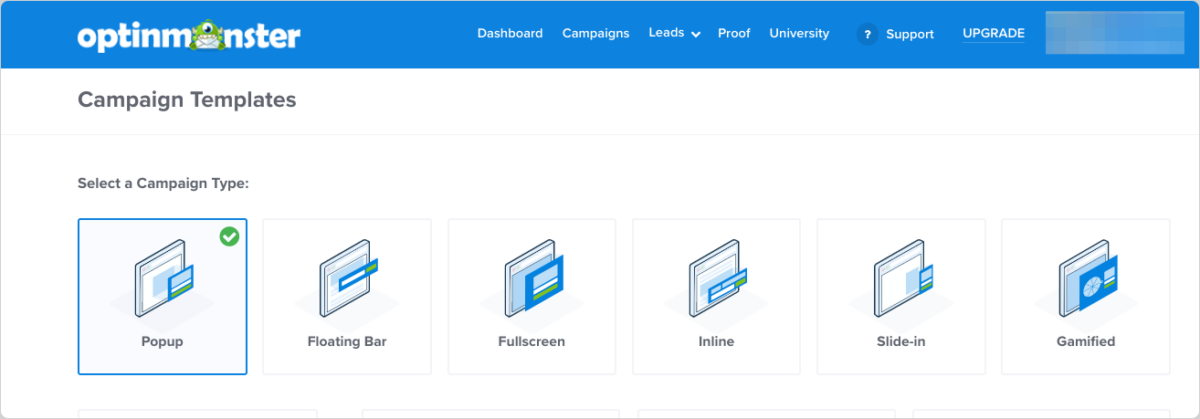Navigate to Proof in top navigation
The image size is (1200, 419).
734,33
